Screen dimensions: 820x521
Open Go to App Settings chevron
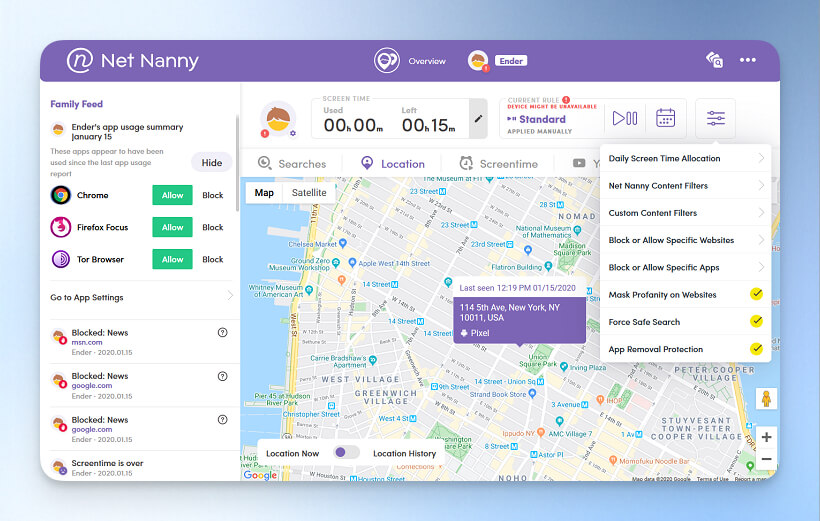[229, 297]
